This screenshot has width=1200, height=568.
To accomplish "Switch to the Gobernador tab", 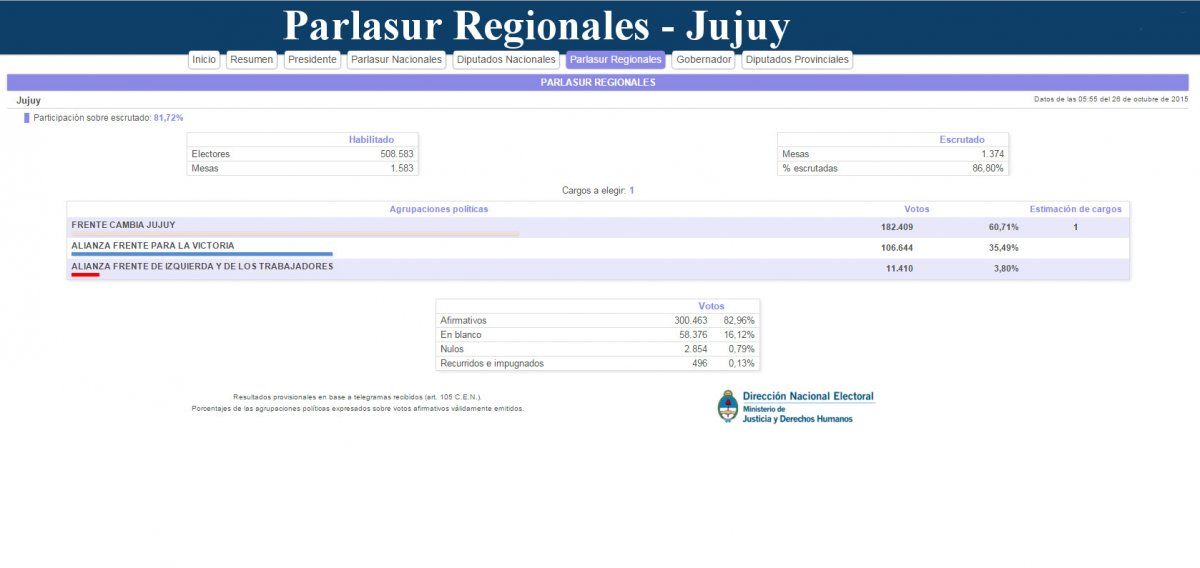I will [x=704, y=60].
